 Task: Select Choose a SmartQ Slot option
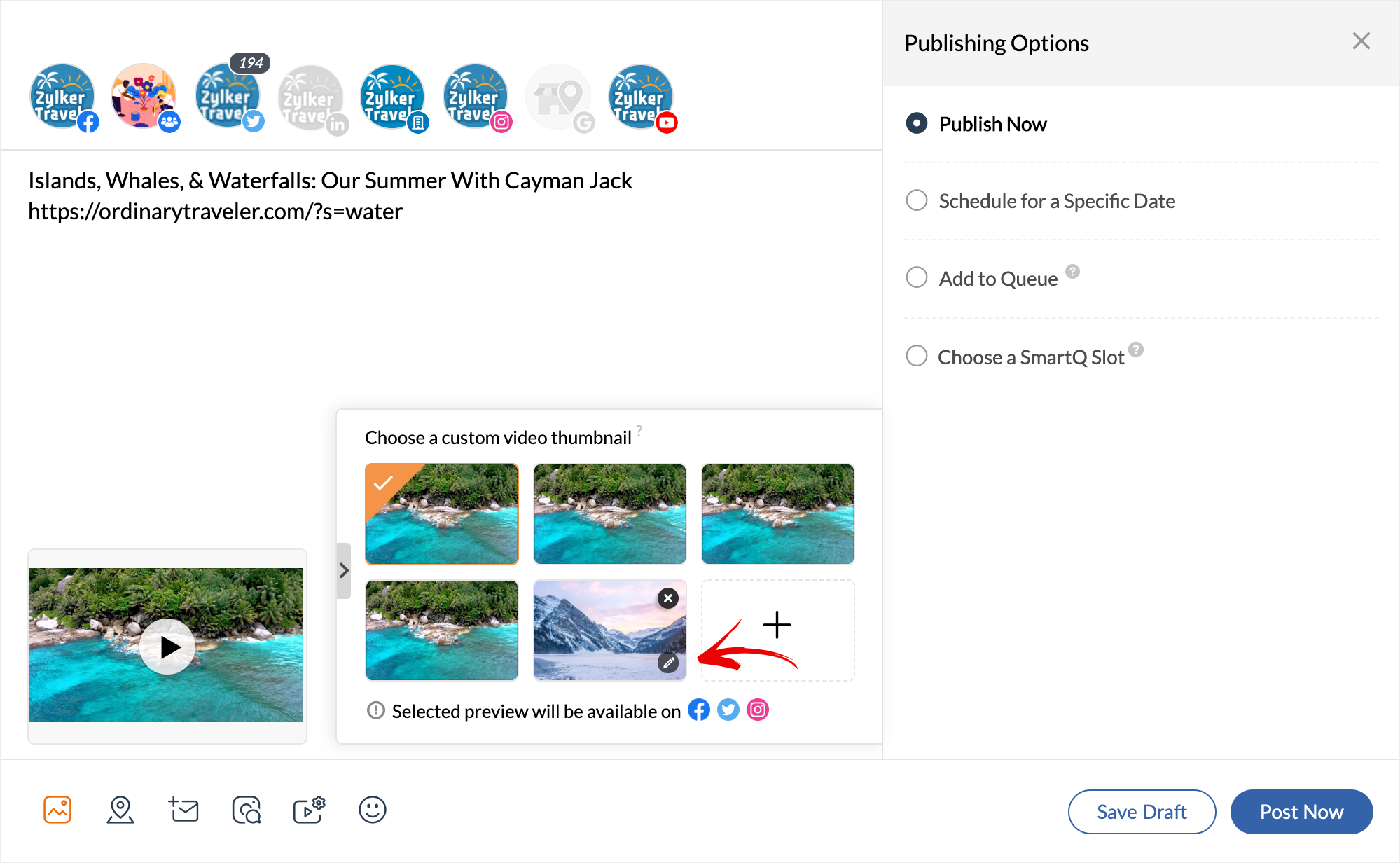click(x=917, y=357)
